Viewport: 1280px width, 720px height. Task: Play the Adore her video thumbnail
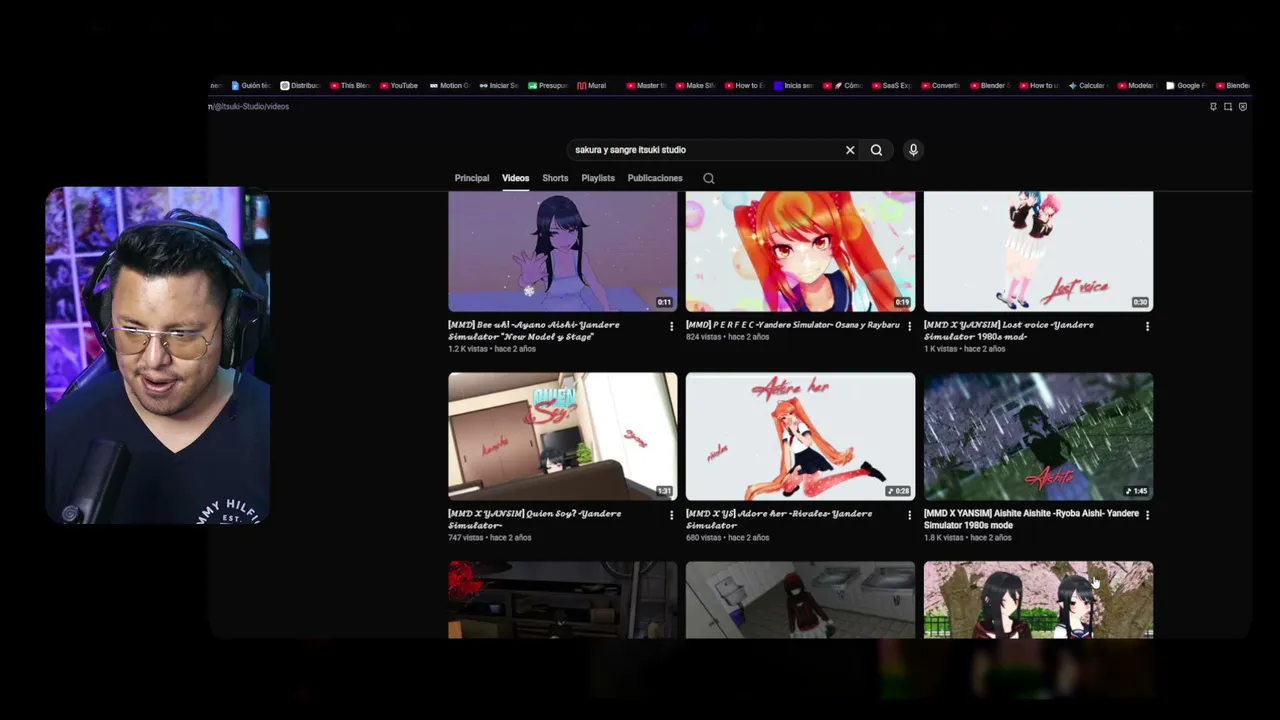(800, 436)
